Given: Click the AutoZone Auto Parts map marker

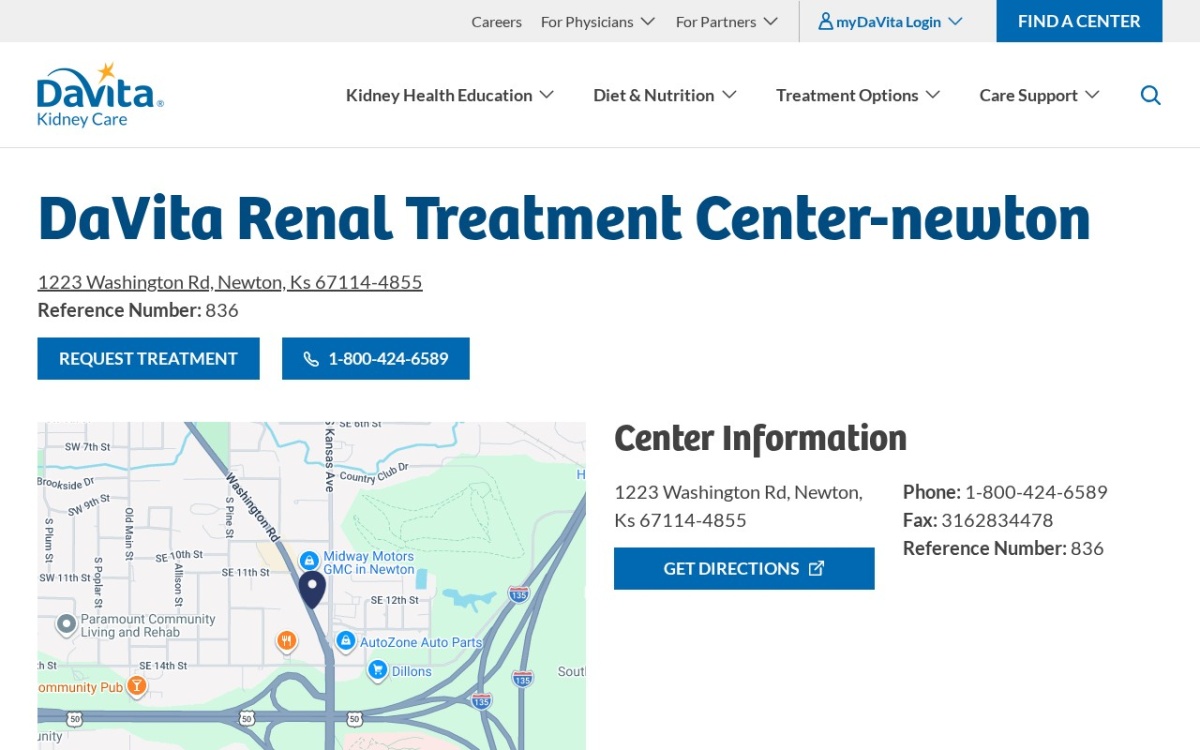Looking at the screenshot, I should (x=345, y=640).
